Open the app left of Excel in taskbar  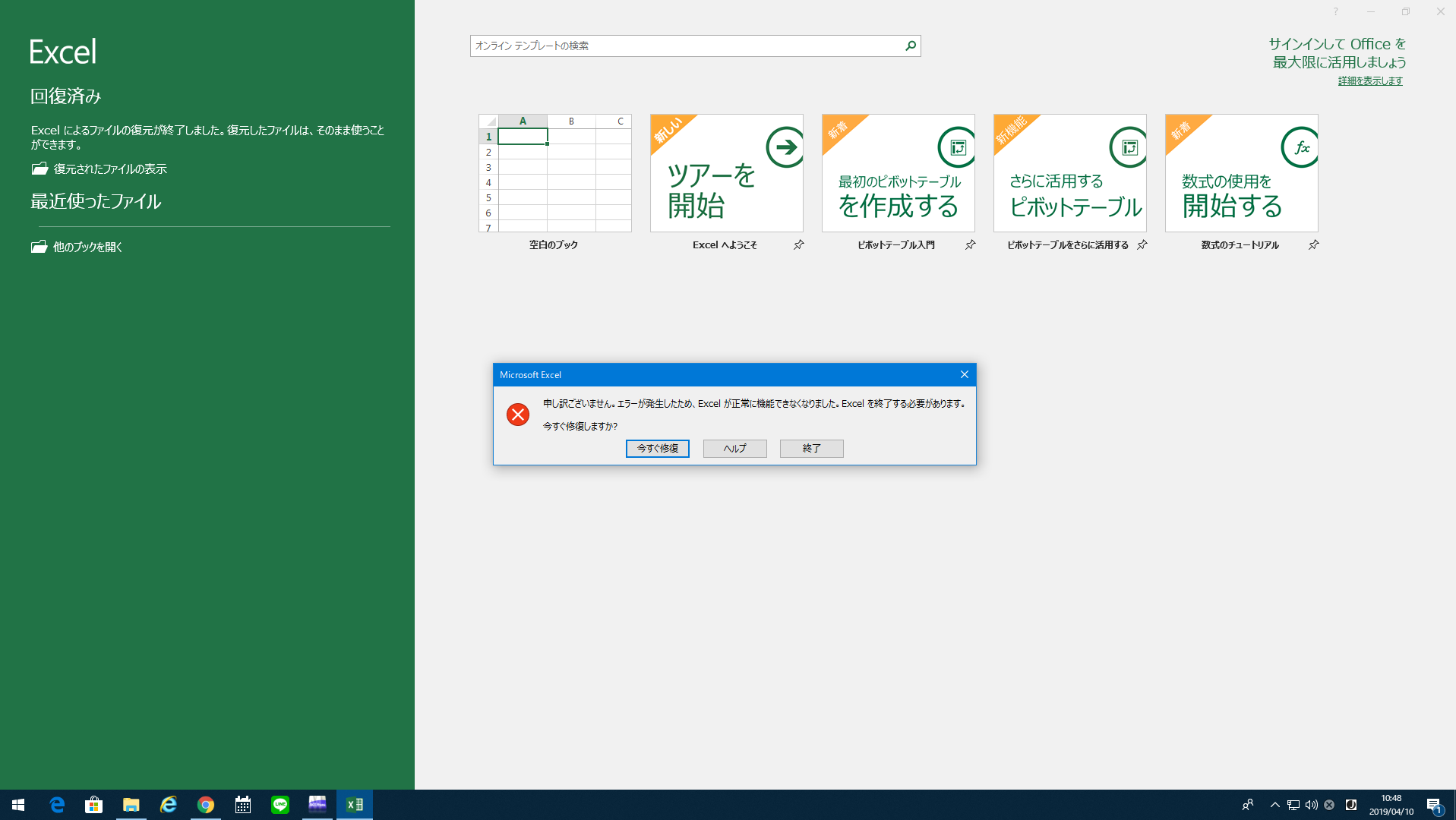point(317,805)
